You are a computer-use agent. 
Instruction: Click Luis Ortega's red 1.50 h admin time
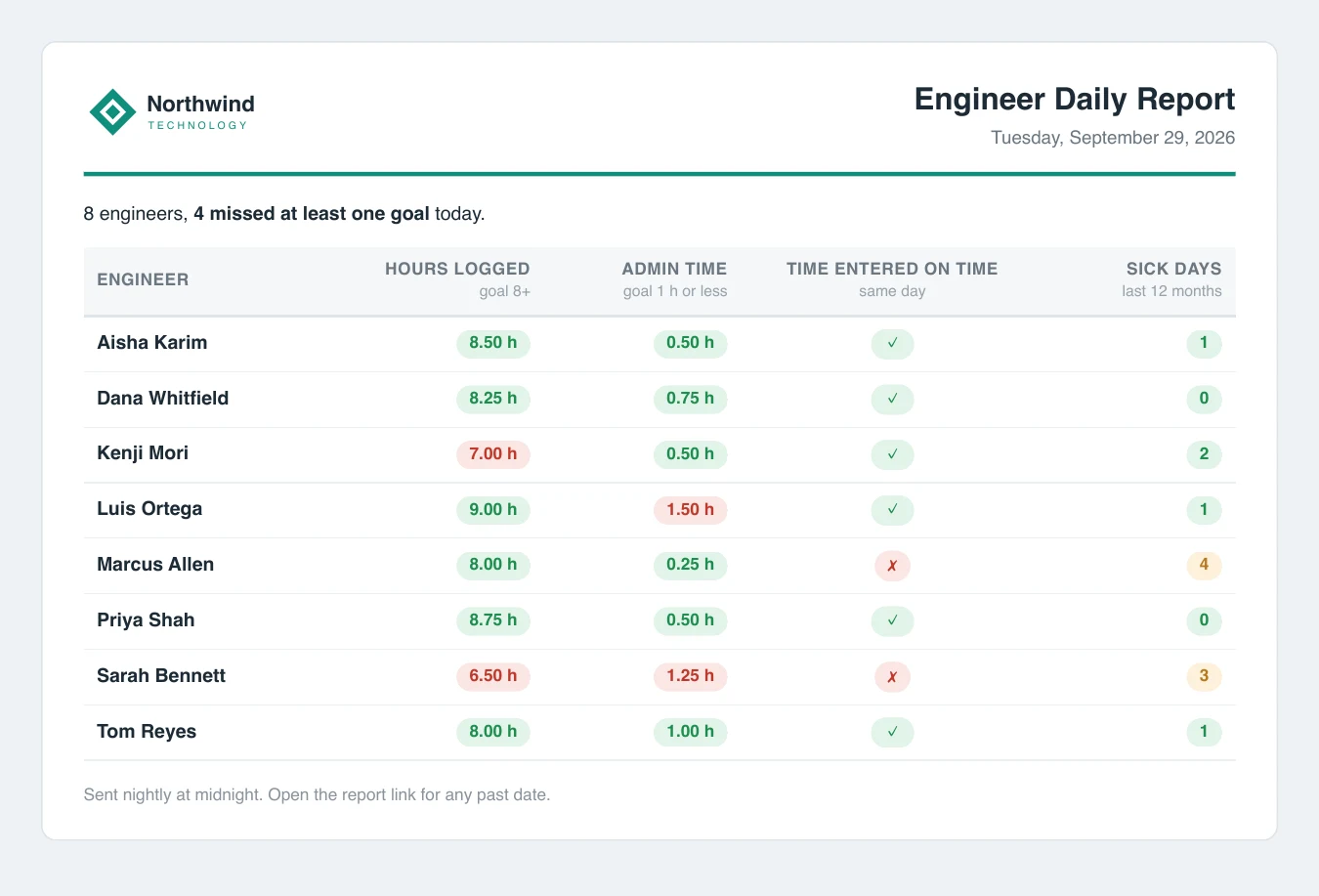pos(691,510)
